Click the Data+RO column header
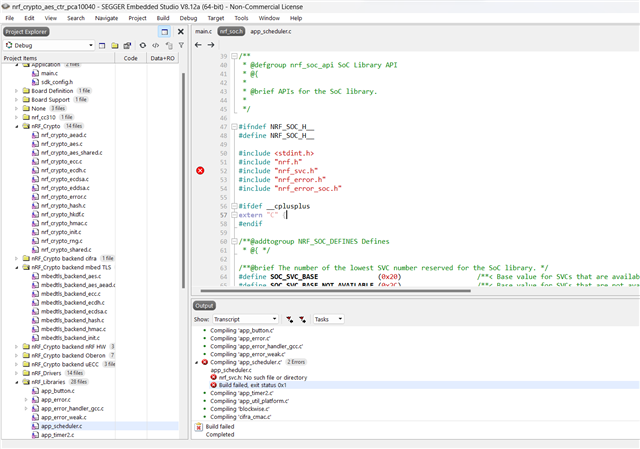 point(162,58)
